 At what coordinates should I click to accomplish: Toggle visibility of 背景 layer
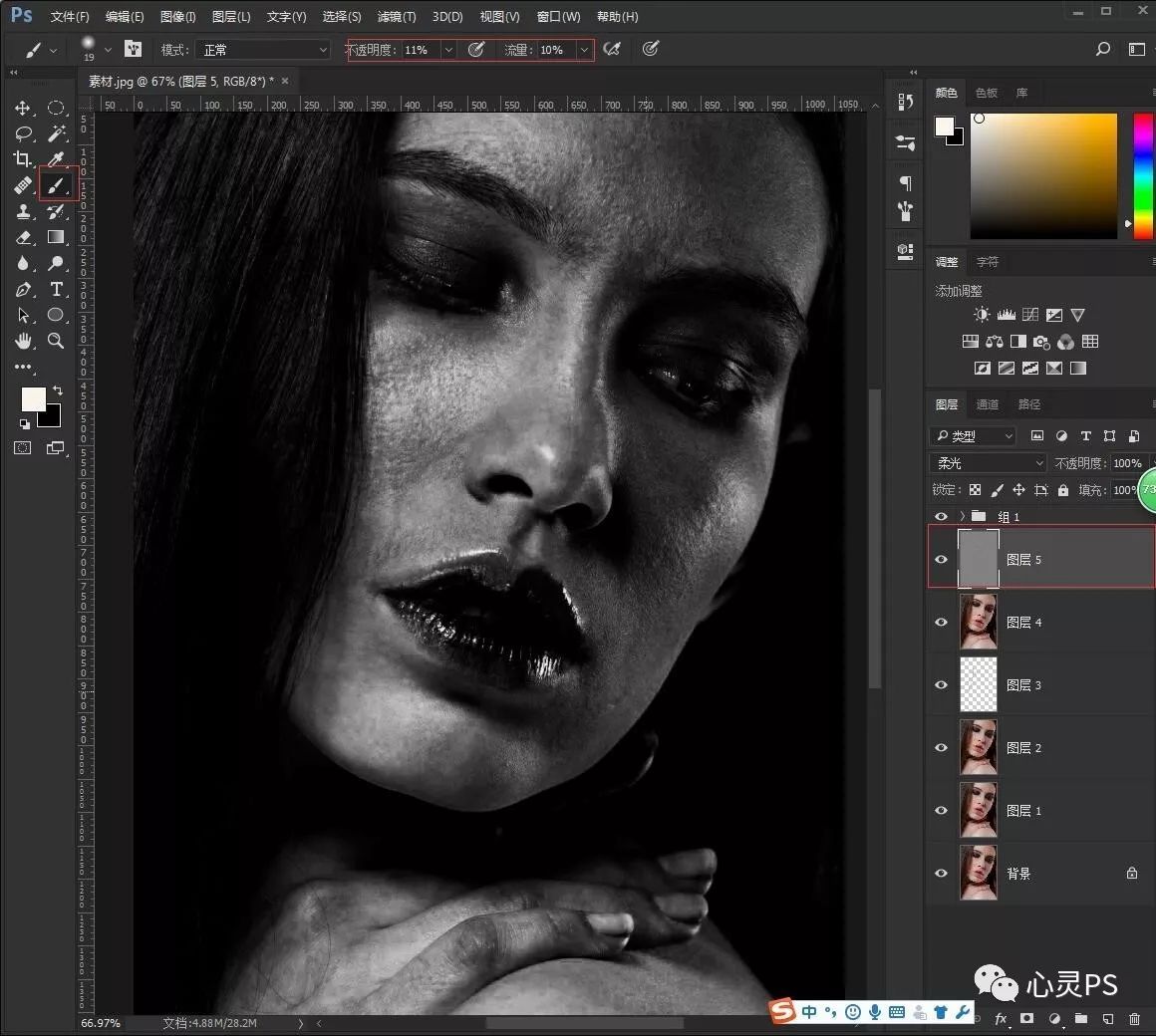(941, 874)
